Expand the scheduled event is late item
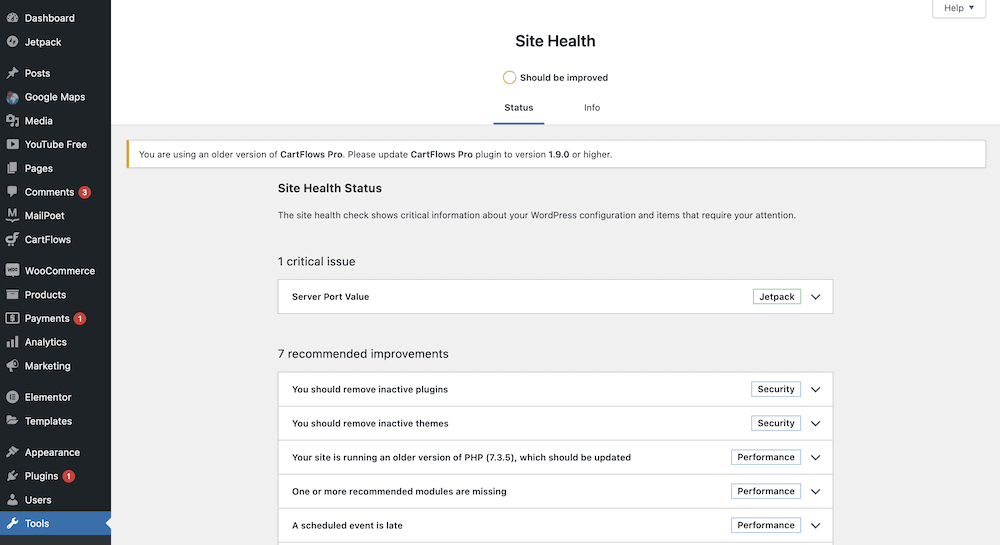Image resolution: width=1000 pixels, height=545 pixels. pos(815,525)
